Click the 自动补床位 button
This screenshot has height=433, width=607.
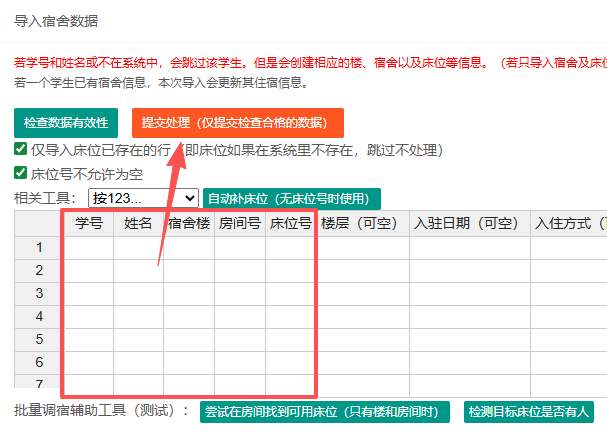pyautogui.click(x=291, y=198)
